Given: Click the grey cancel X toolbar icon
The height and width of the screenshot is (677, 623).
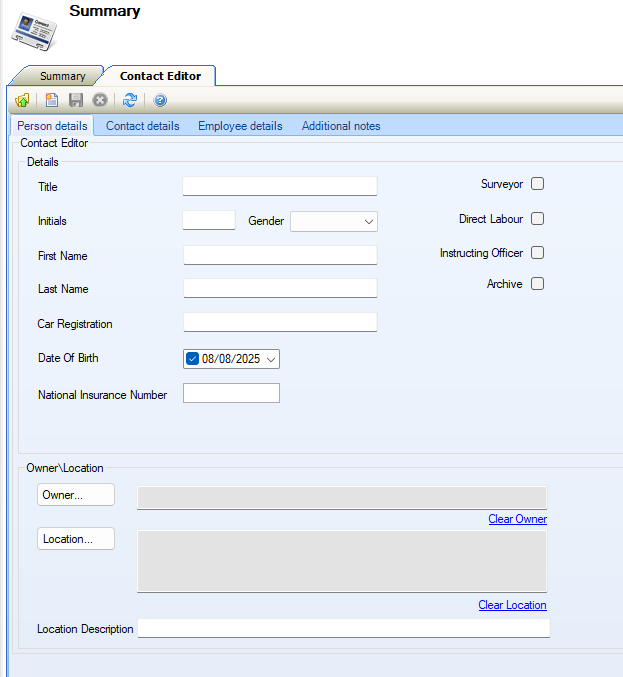Looking at the screenshot, I should [x=100, y=100].
